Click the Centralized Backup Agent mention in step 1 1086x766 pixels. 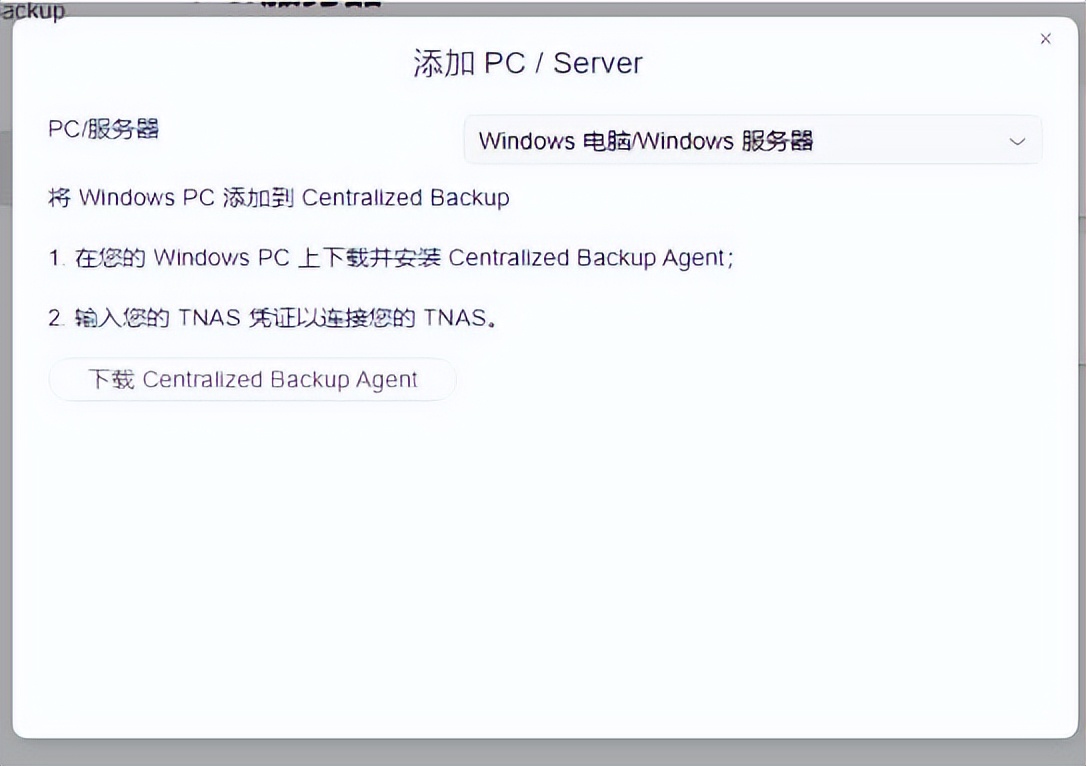590,258
